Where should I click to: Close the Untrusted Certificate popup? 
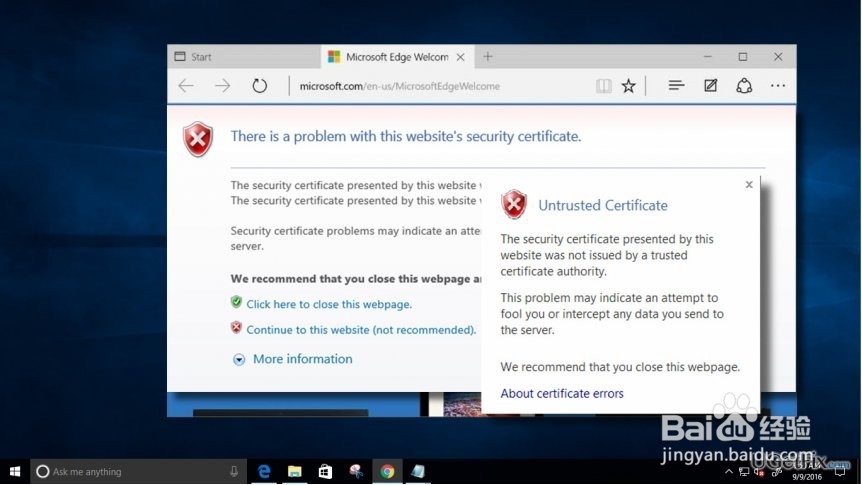[749, 185]
